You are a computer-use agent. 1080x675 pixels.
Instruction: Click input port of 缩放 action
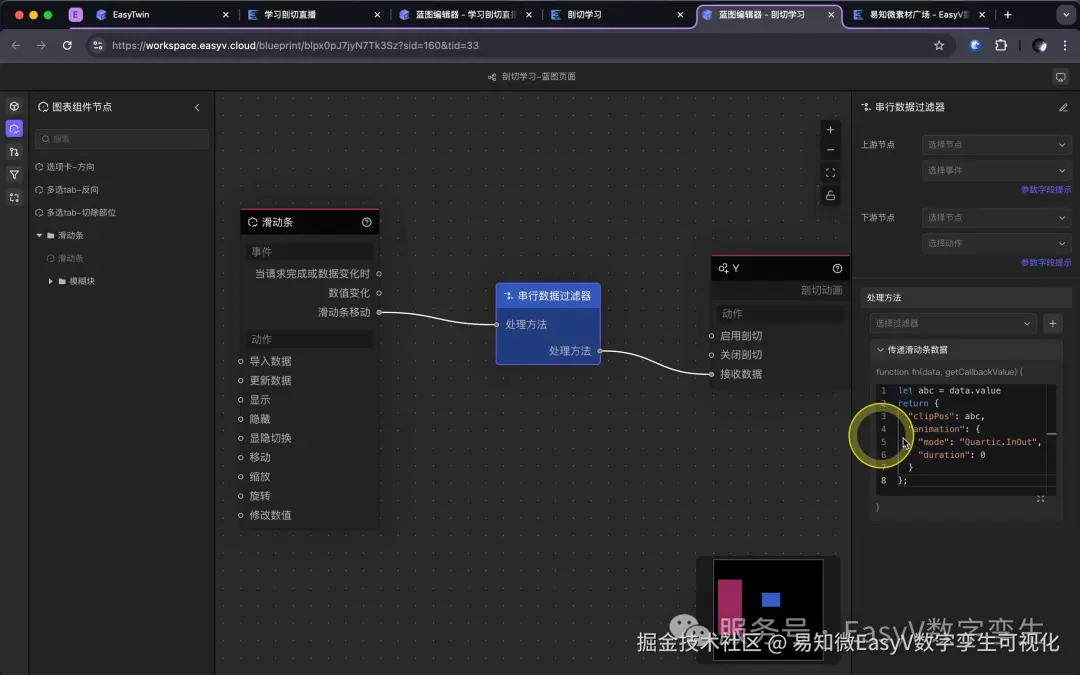240,477
